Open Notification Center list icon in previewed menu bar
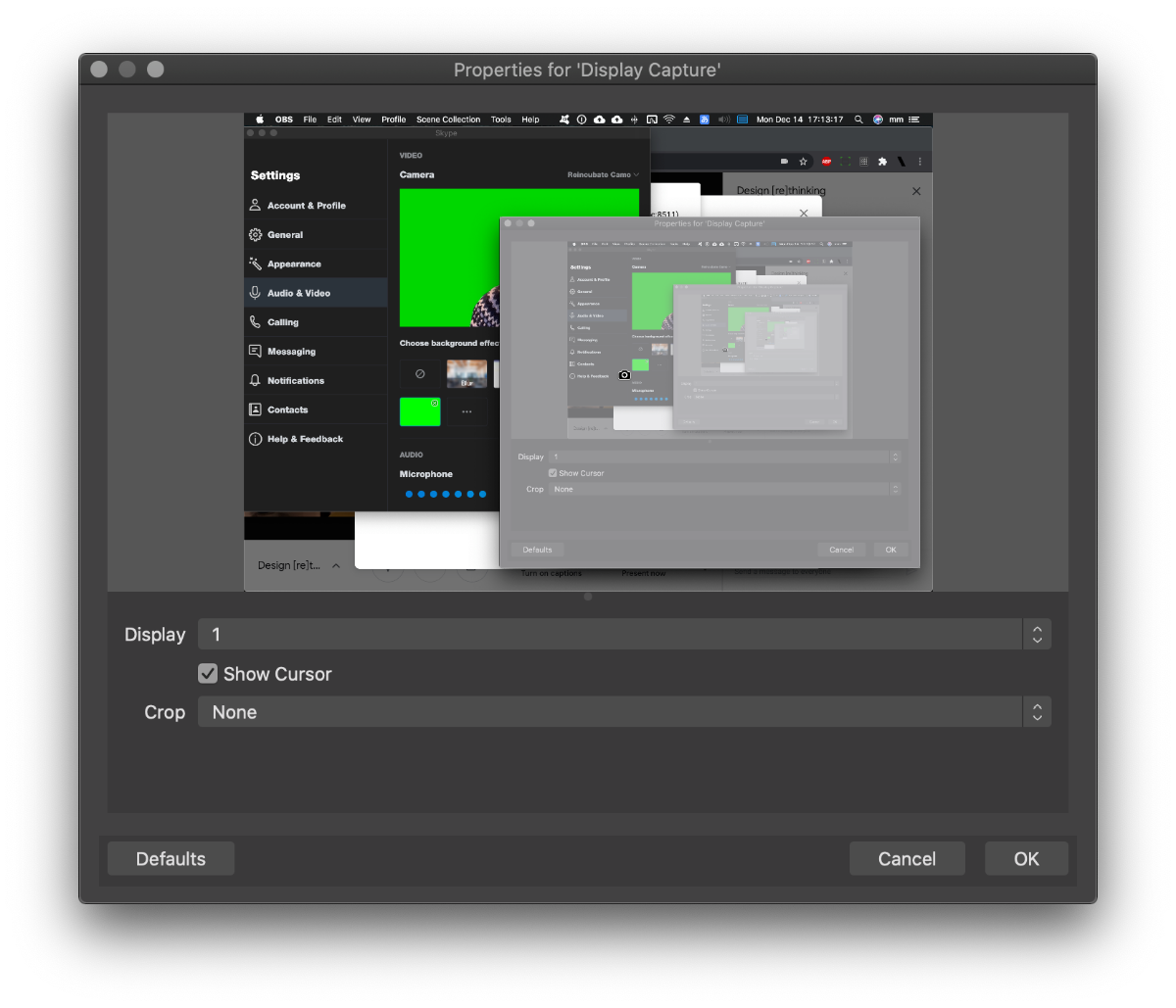The height and width of the screenshot is (1008, 1176). pos(914,120)
